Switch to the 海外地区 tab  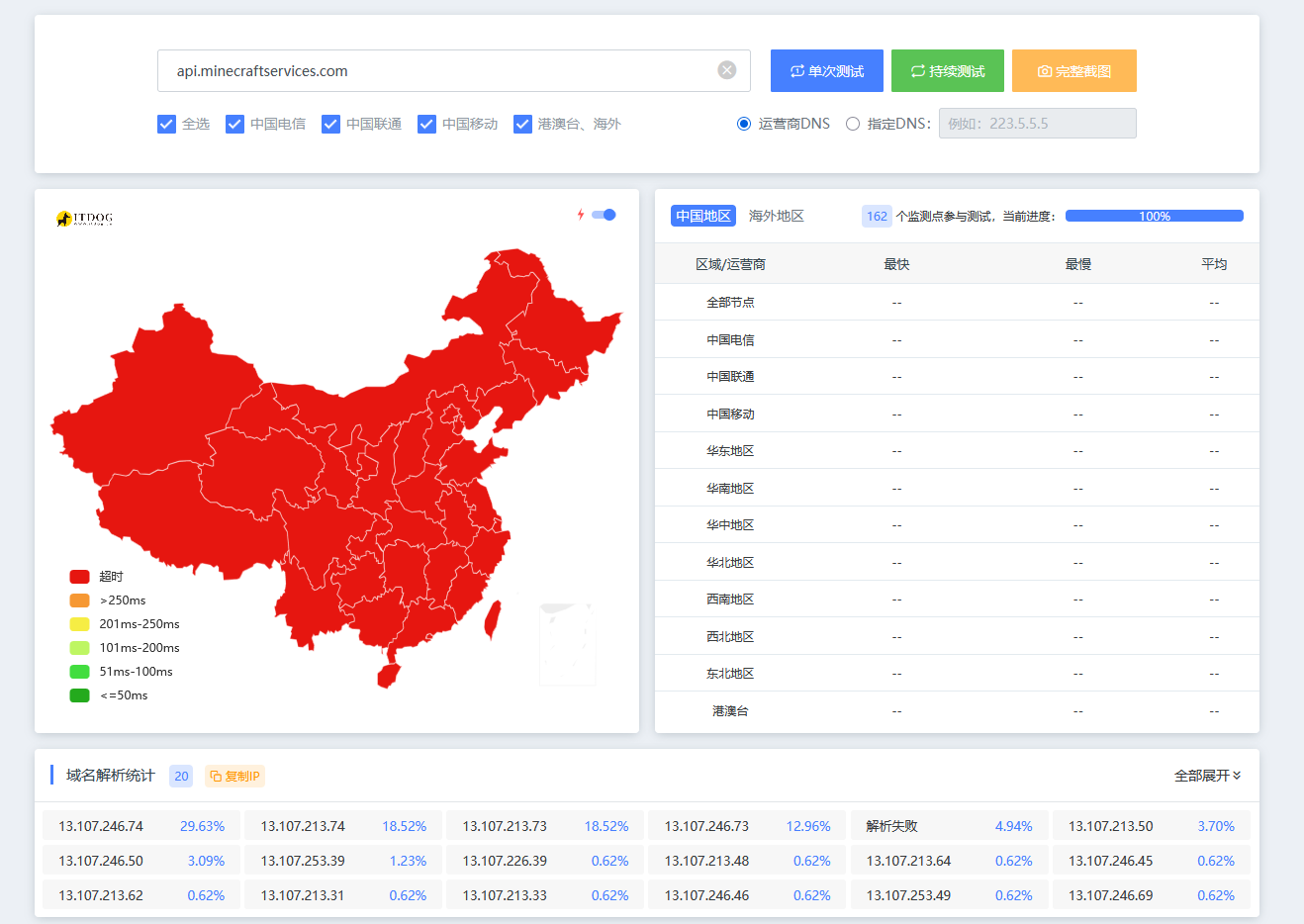click(776, 216)
